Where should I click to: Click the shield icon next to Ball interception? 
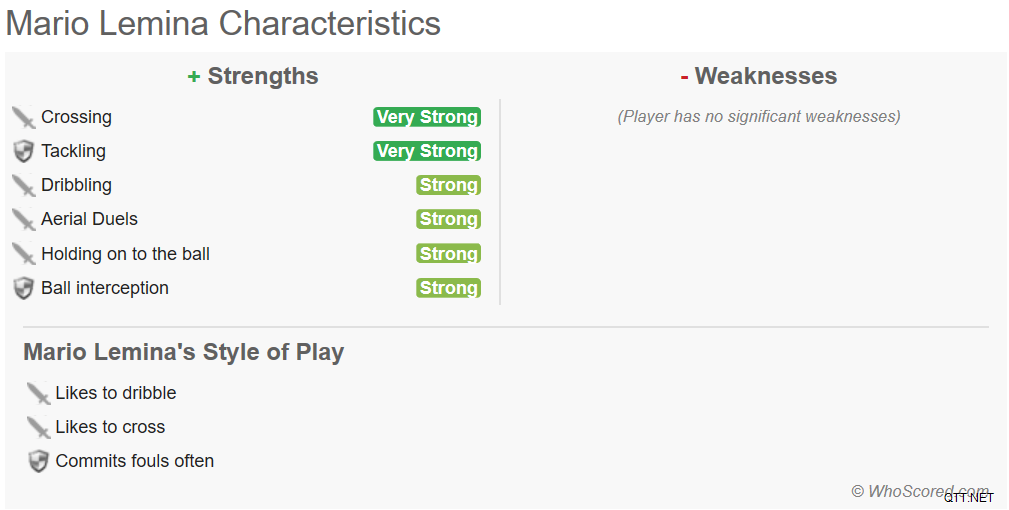click(x=24, y=289)
